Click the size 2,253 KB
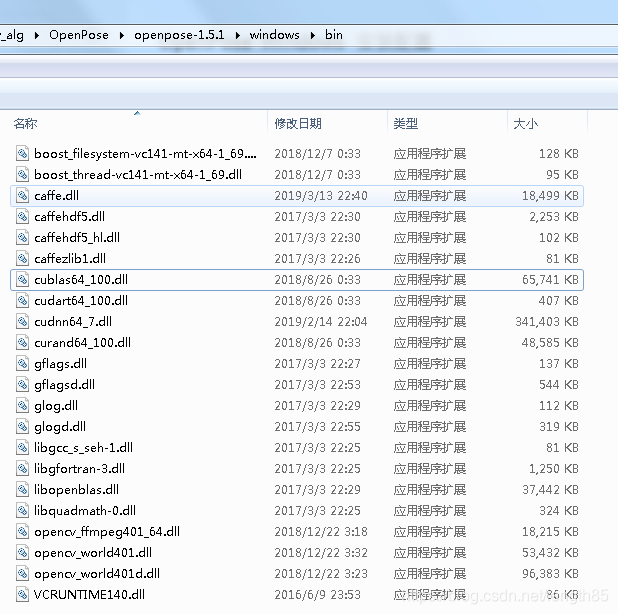 [x=554, y=216]
